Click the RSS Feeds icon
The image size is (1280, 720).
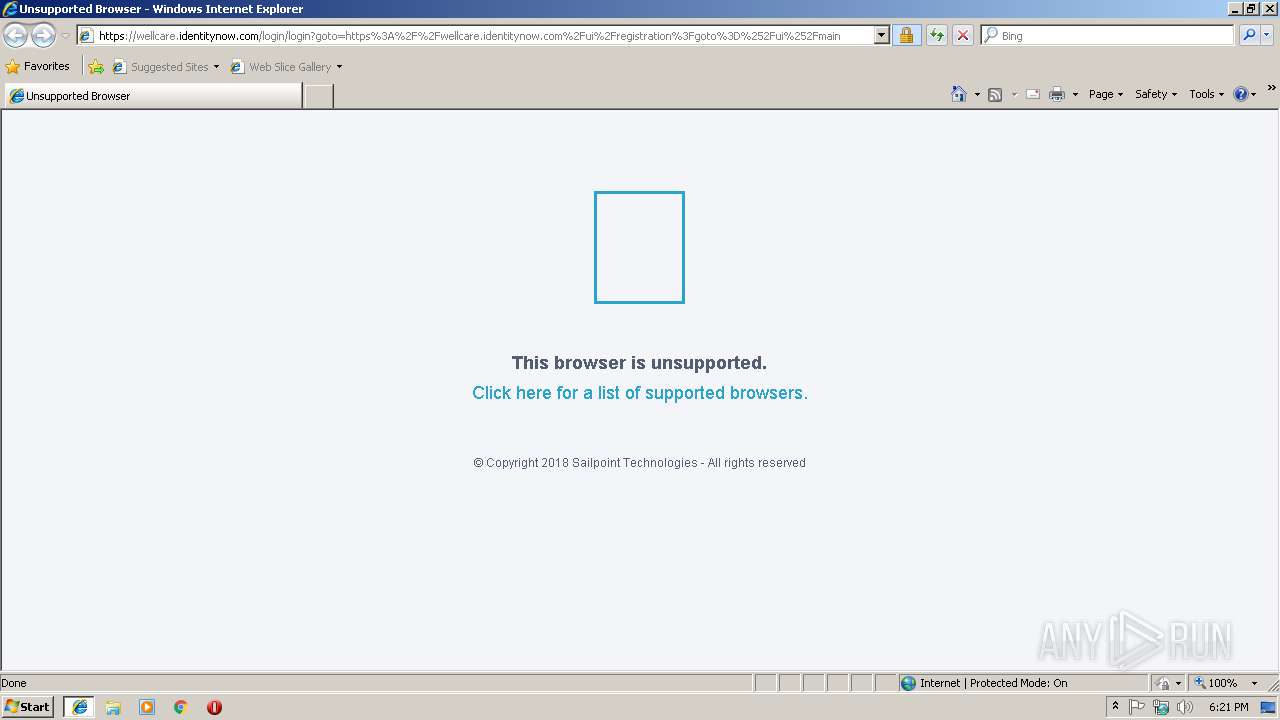coord(995,94)
